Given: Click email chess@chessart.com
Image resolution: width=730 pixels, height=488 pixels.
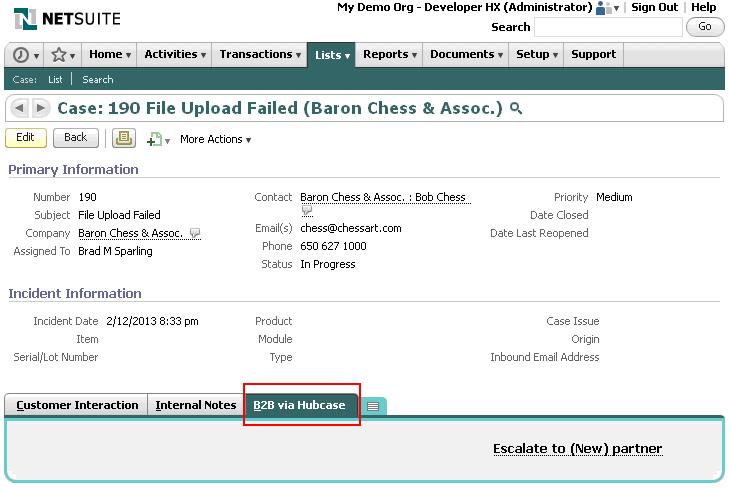Looking at the screenshot, I should [351, 228].
